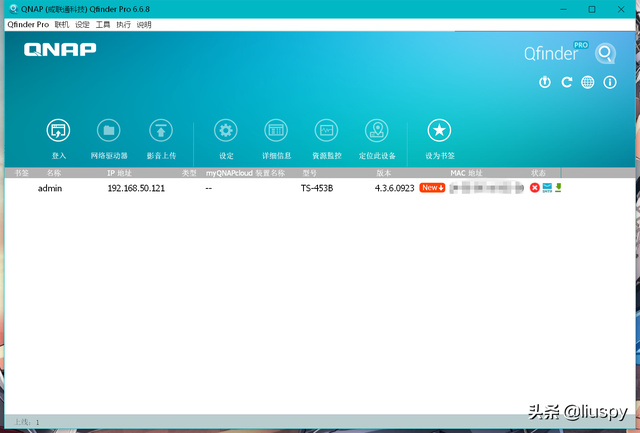Close the Qfinder Pro window

(621, 9)
